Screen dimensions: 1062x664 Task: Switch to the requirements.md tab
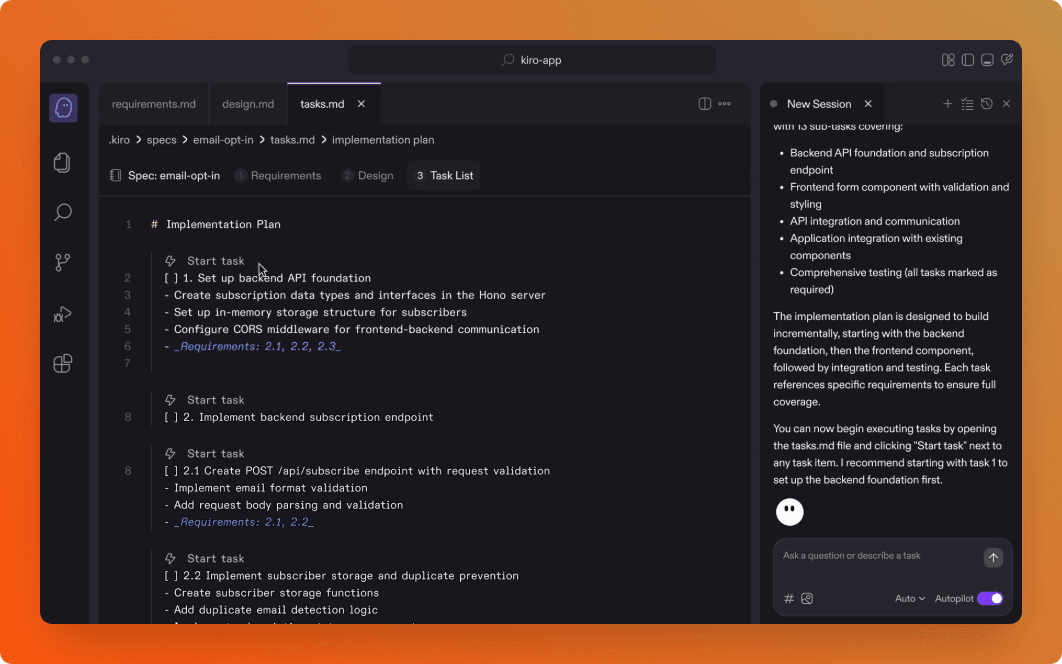(x=153, y=103)
